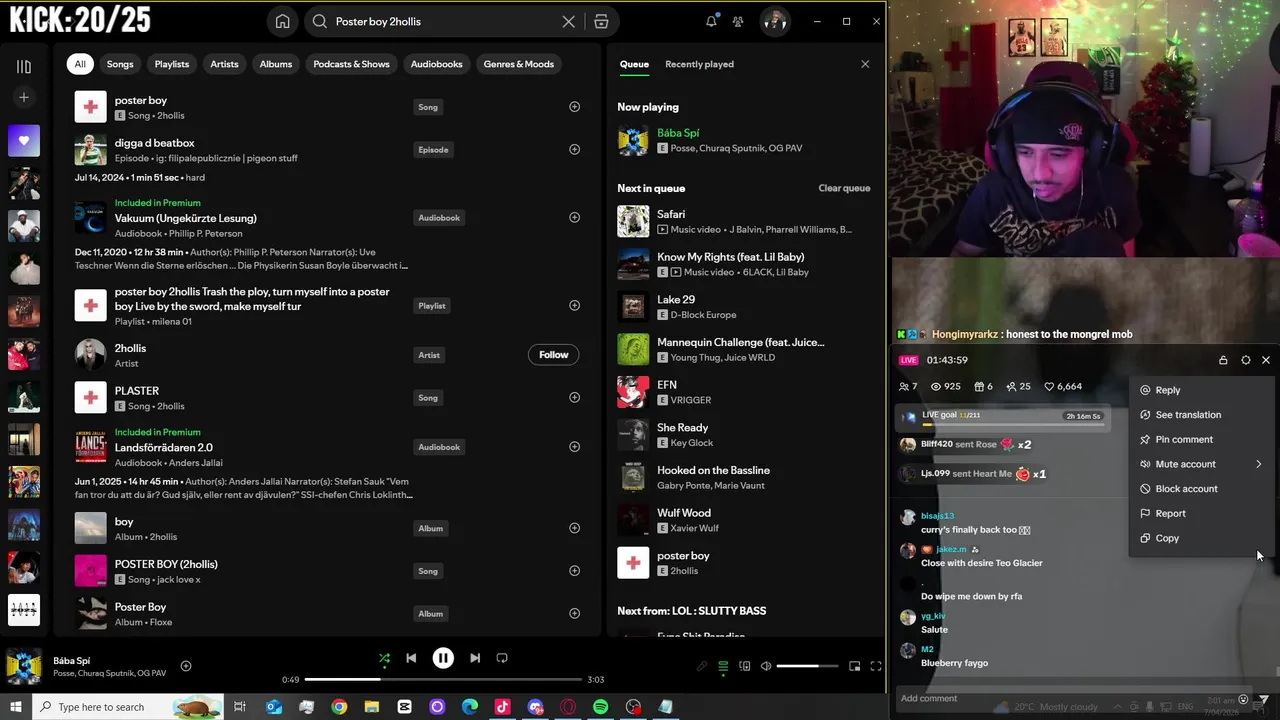
Task: Filter search results by Playlists
Action: tap(172, 64)
